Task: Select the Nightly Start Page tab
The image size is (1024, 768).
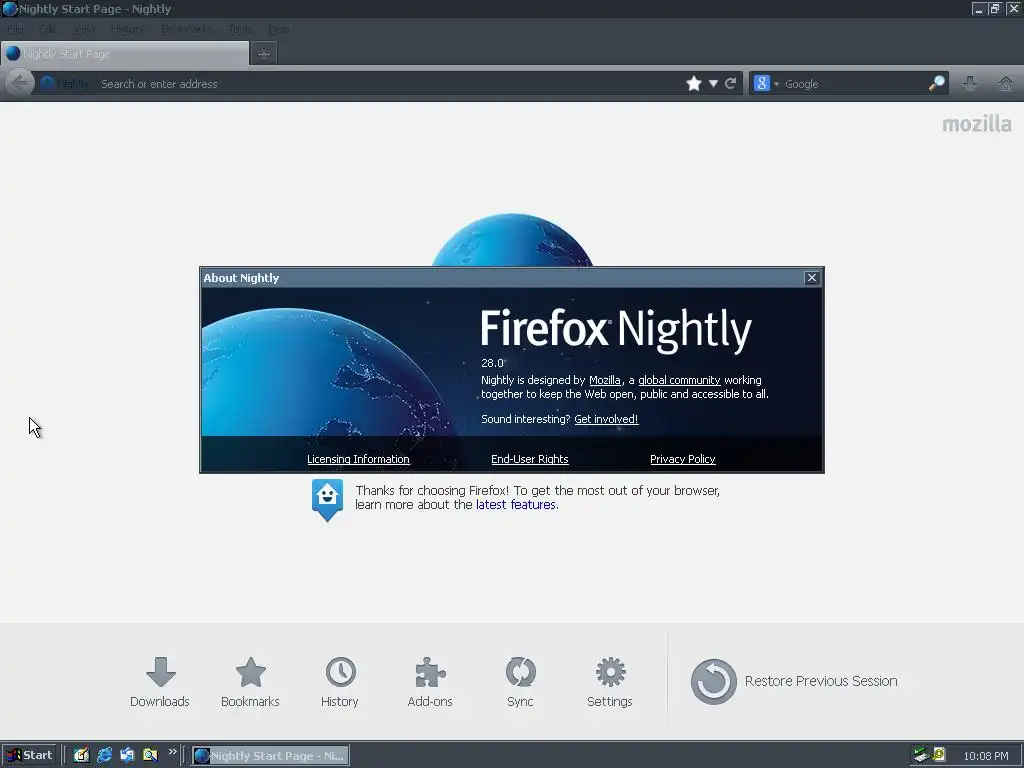Action: pos(125,54)
